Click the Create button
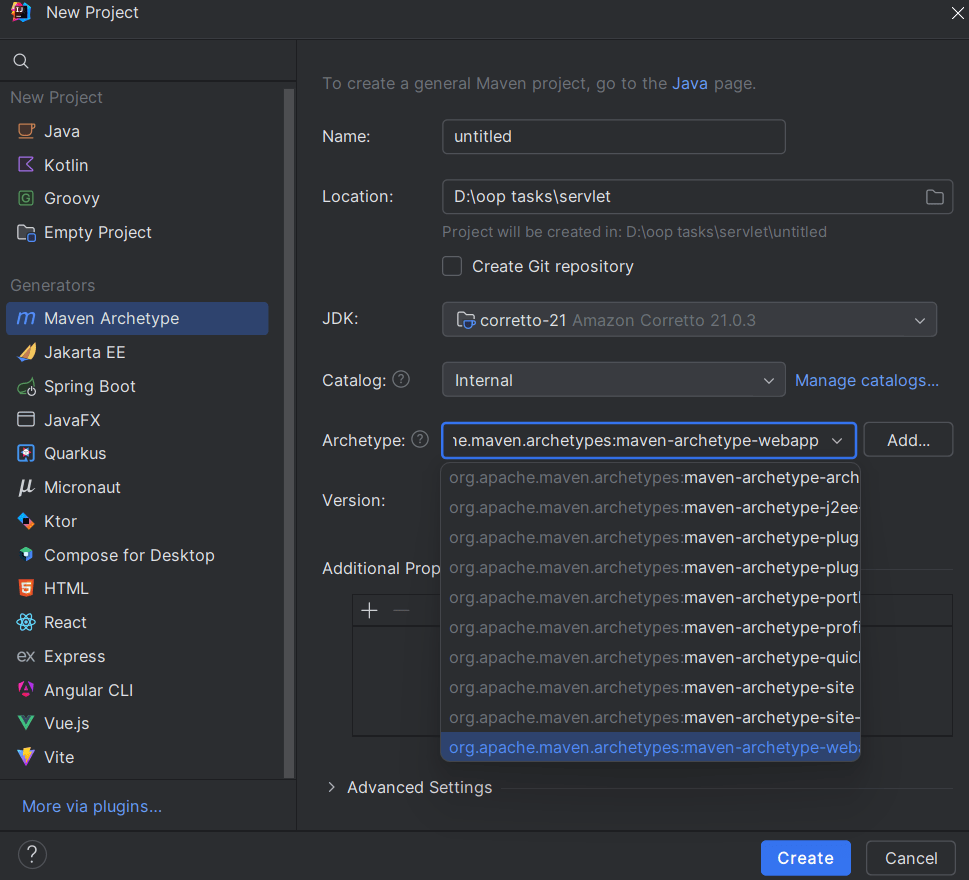This screenshot has width=969, height=880. coord(805,858)
